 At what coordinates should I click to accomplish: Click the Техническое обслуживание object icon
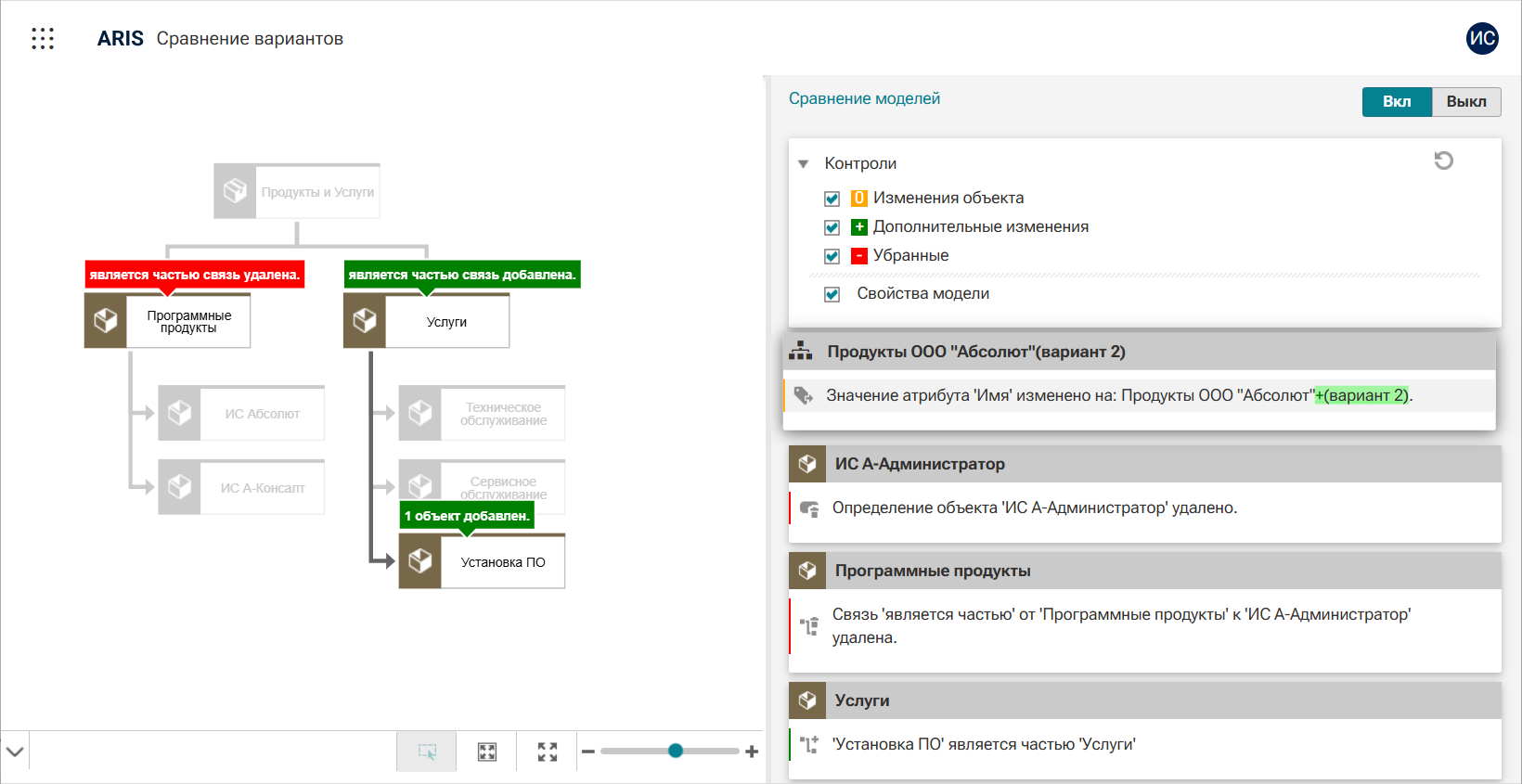coord(420,413)
